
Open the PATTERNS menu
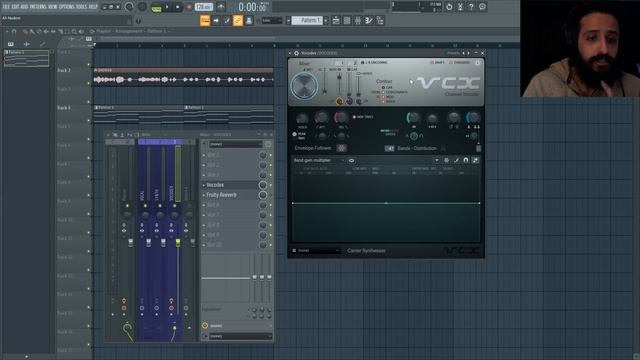point(38,7)
